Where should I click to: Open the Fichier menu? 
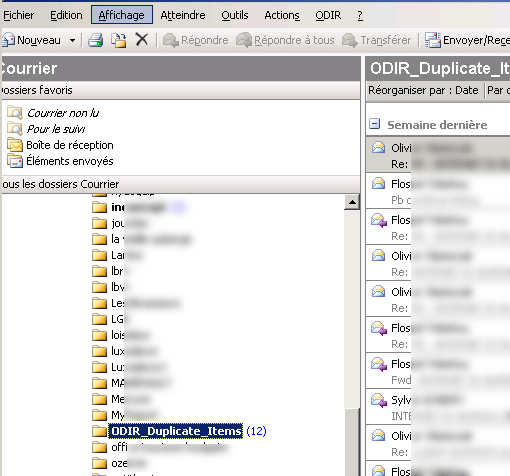19,15
